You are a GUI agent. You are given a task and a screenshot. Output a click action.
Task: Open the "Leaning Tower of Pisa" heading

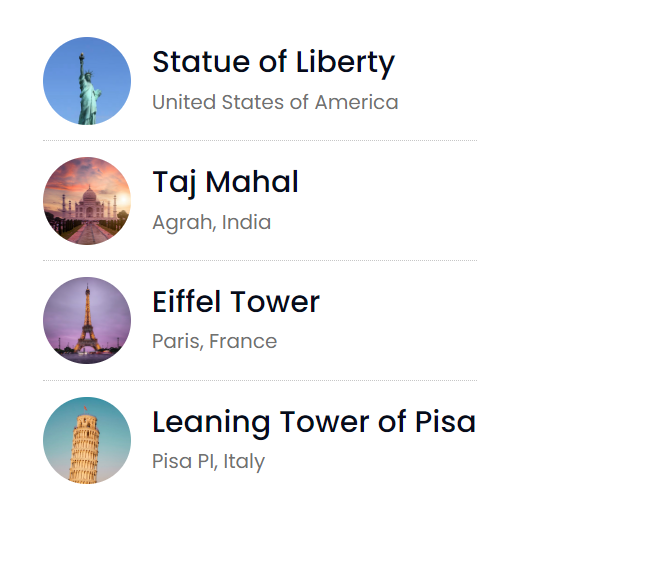(313, 422)
